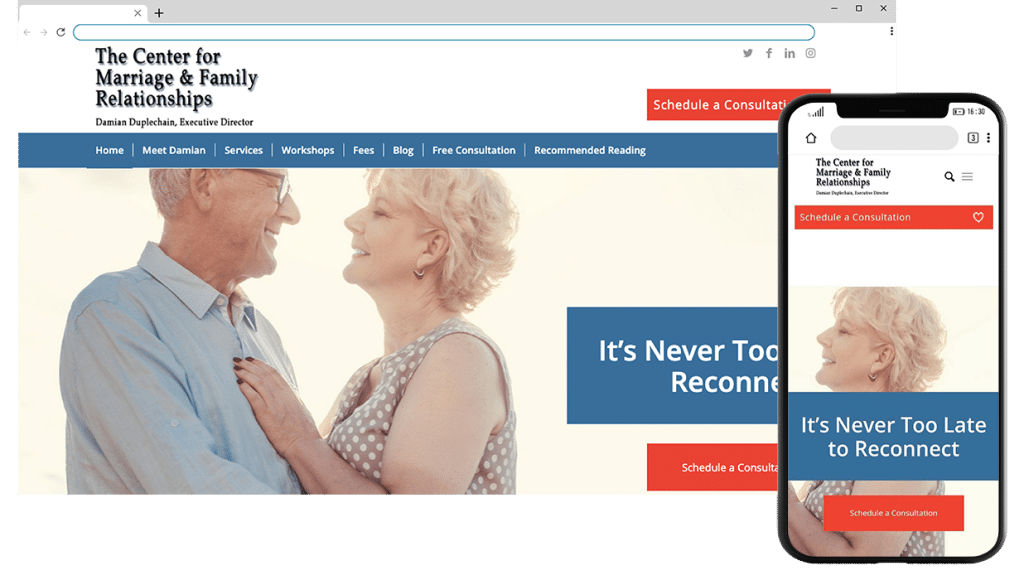1024x580 pixels.
Task: Open the Twitter social link icon
Action: tap(748, 53)
